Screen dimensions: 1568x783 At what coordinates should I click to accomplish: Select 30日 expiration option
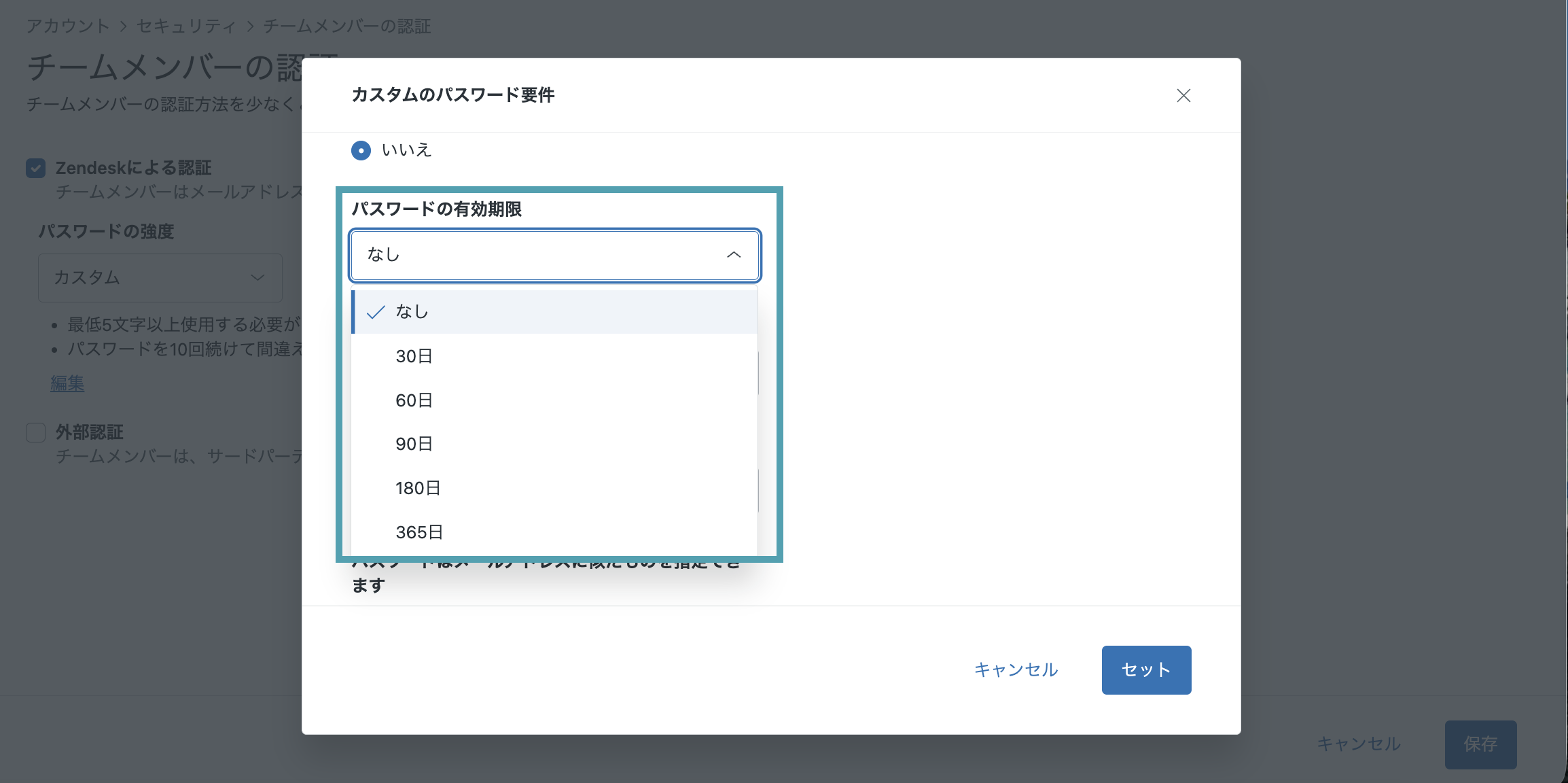coord(554,356)
